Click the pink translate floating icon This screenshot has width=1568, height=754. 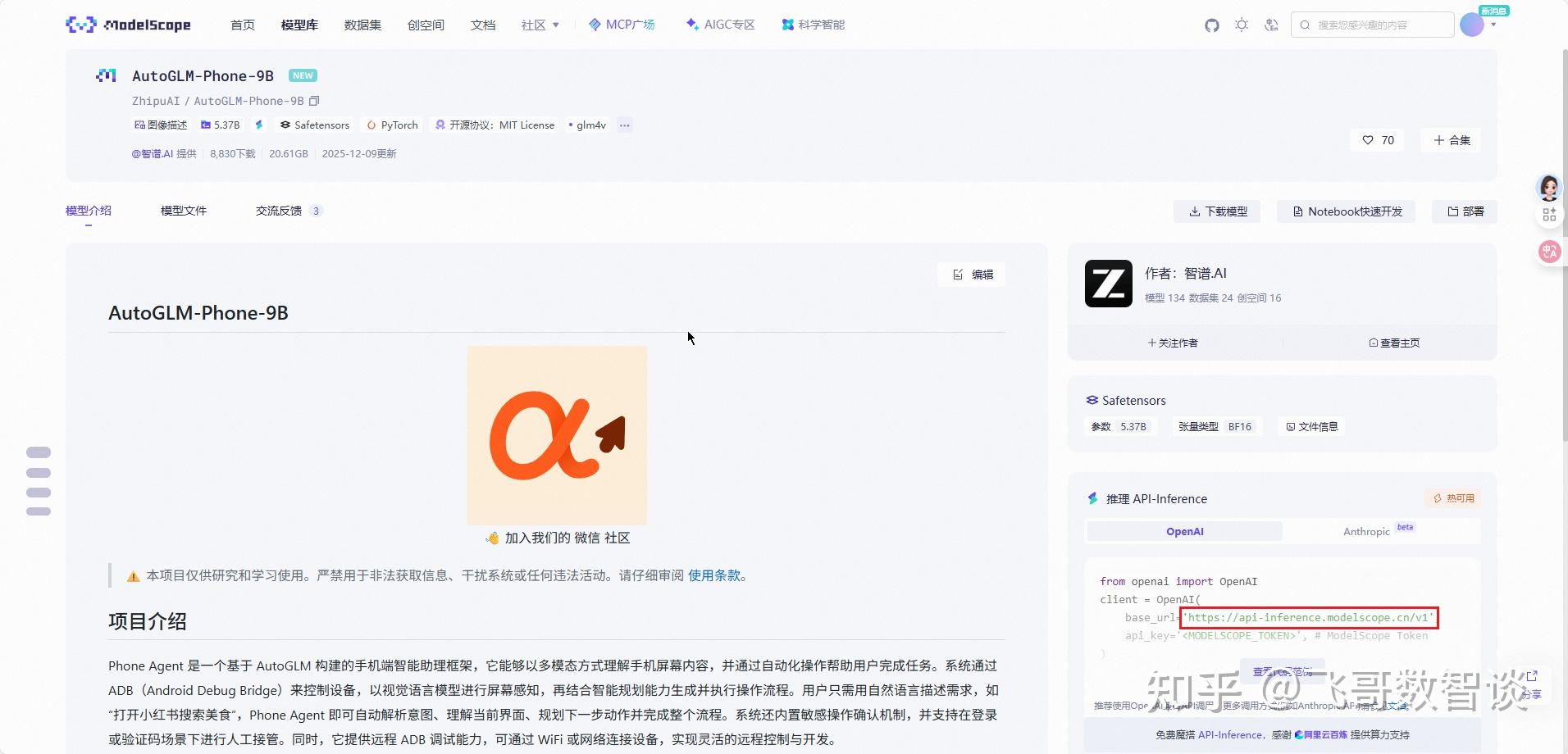tap(1549, 252)
